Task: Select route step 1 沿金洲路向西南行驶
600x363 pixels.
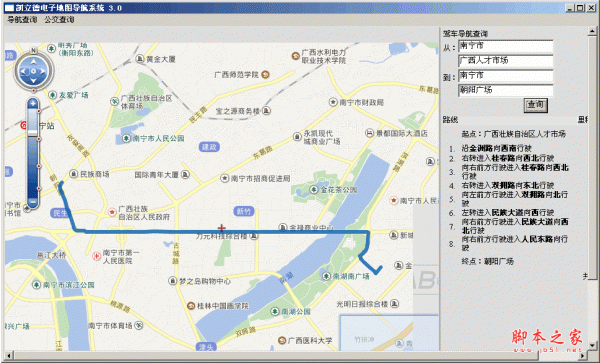Action: 496,148
